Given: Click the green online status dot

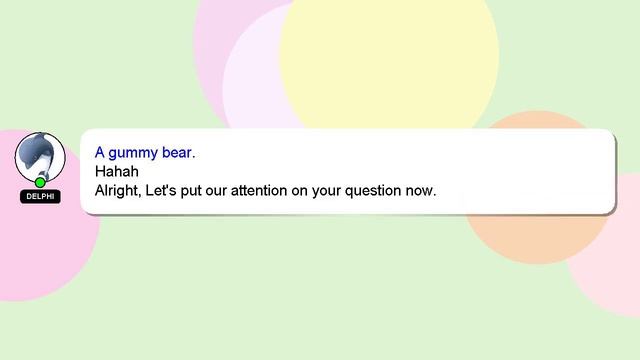Looking at the screenshot, I should coord(40,182).
